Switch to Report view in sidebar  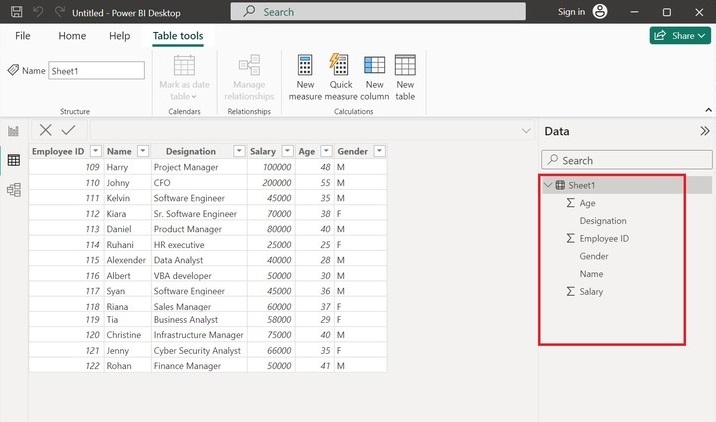pyautogui.click(x=14, y=131)
